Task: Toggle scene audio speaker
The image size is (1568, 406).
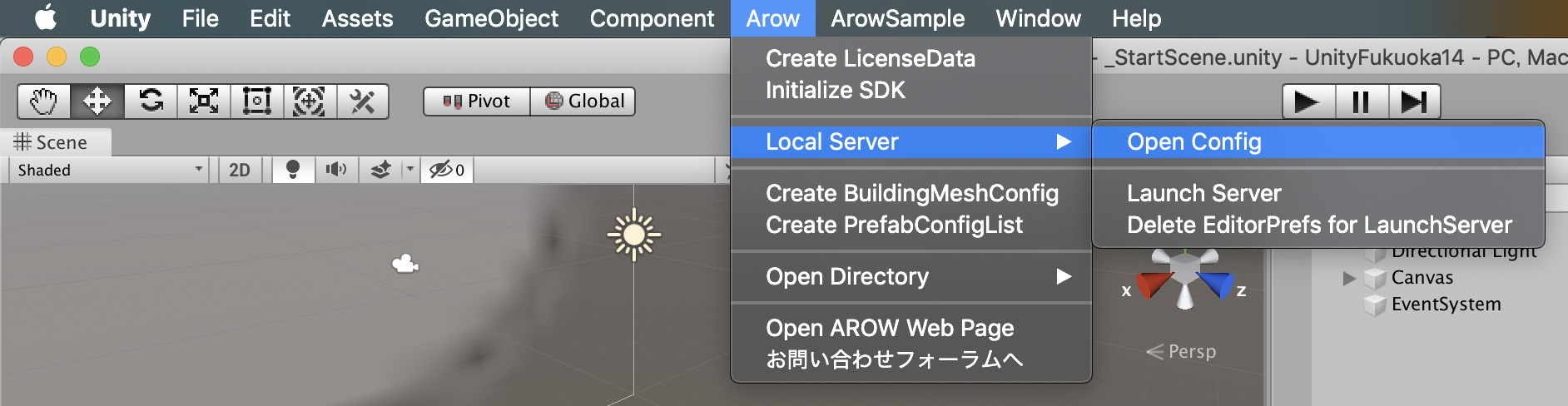Action: [x=336, y=170]
